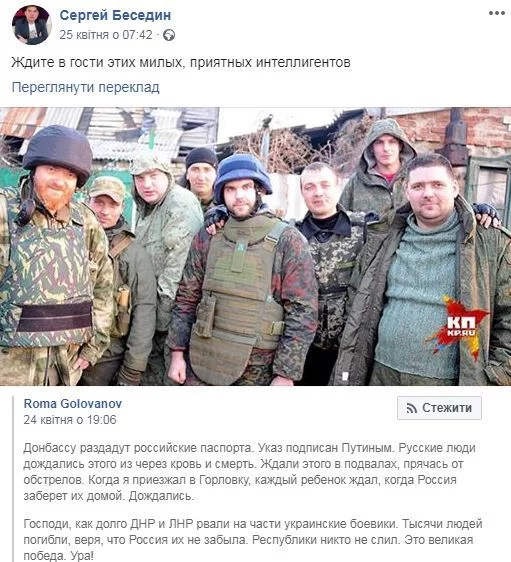
Task: Click the RSS feed icon in the Стежити button
Action: click(x=412, y=408)
